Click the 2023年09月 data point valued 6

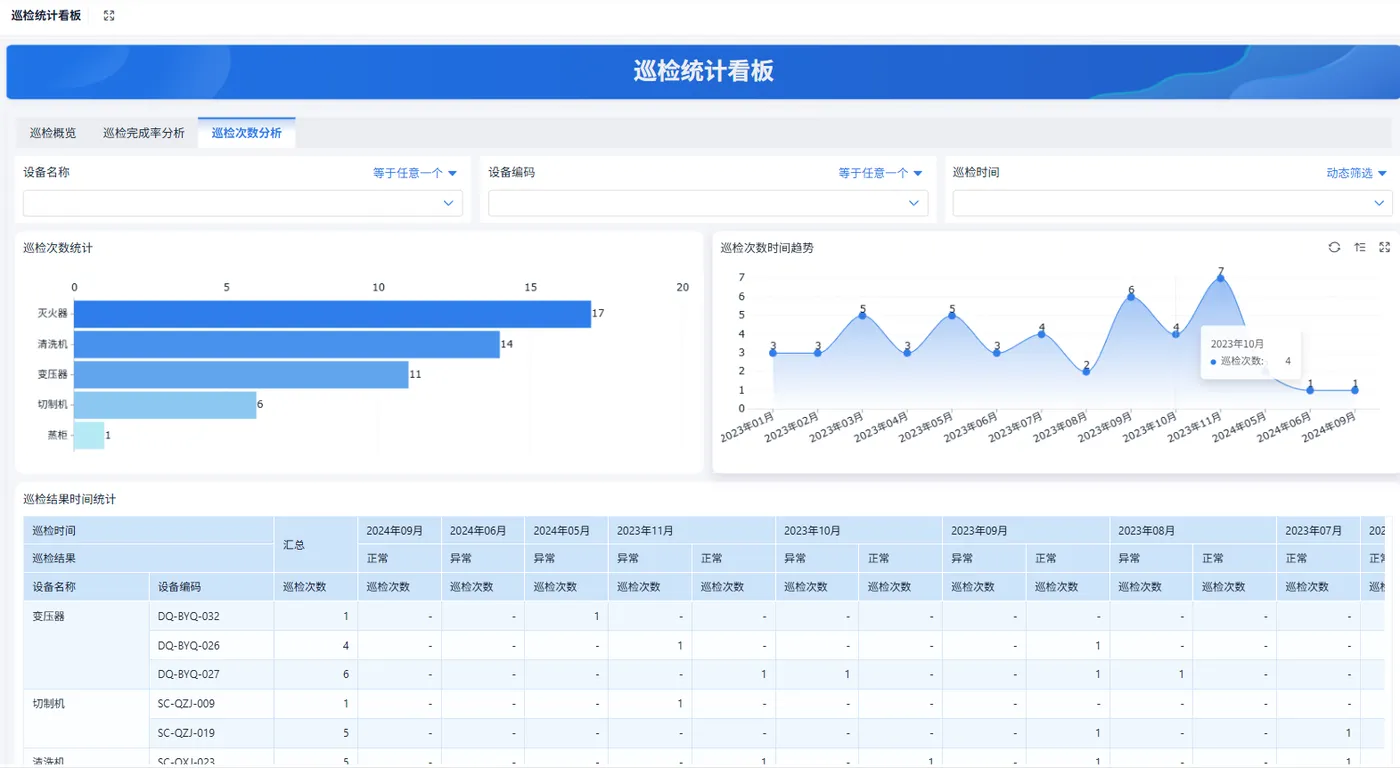pos(1131,297)
